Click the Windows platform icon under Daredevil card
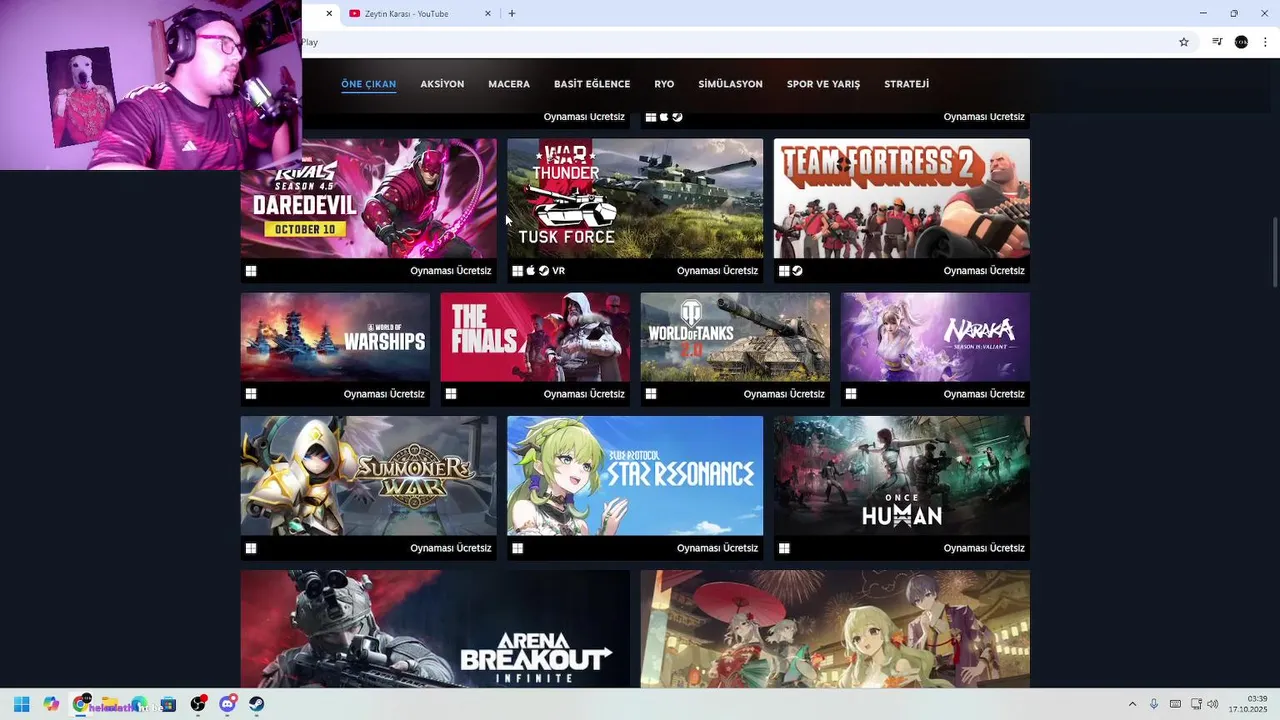1280x720 pixels. click(x=251, y=271)
